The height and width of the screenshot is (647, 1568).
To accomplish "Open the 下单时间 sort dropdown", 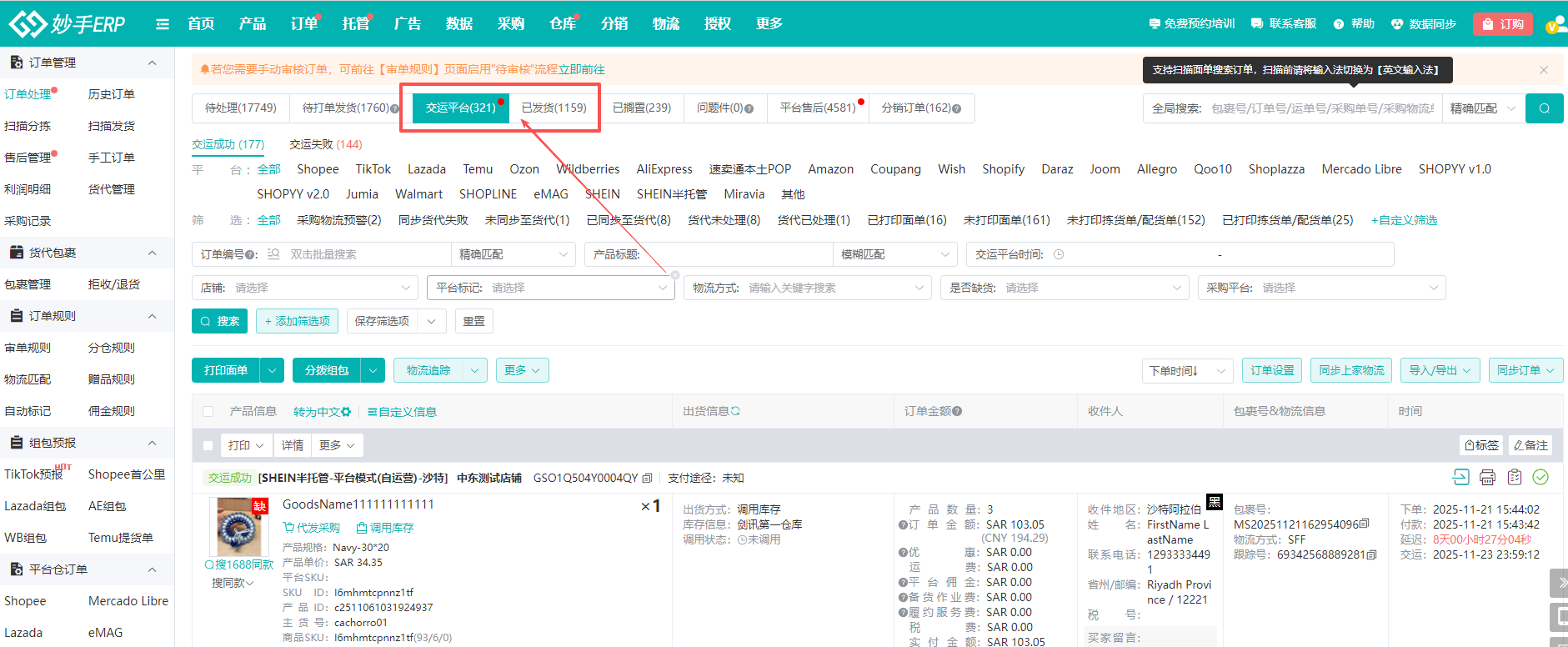I will [1187, 370].
